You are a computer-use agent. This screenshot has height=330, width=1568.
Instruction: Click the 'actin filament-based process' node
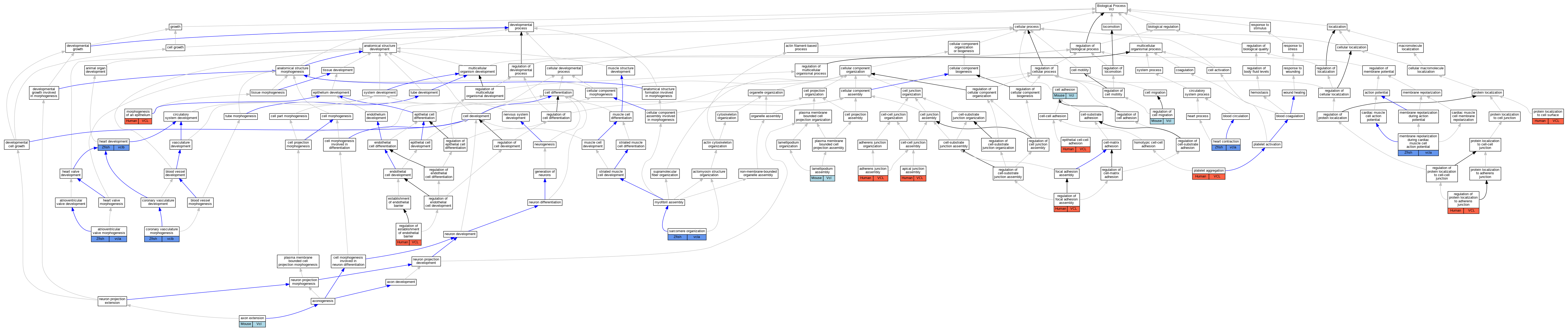coord(801,48)
